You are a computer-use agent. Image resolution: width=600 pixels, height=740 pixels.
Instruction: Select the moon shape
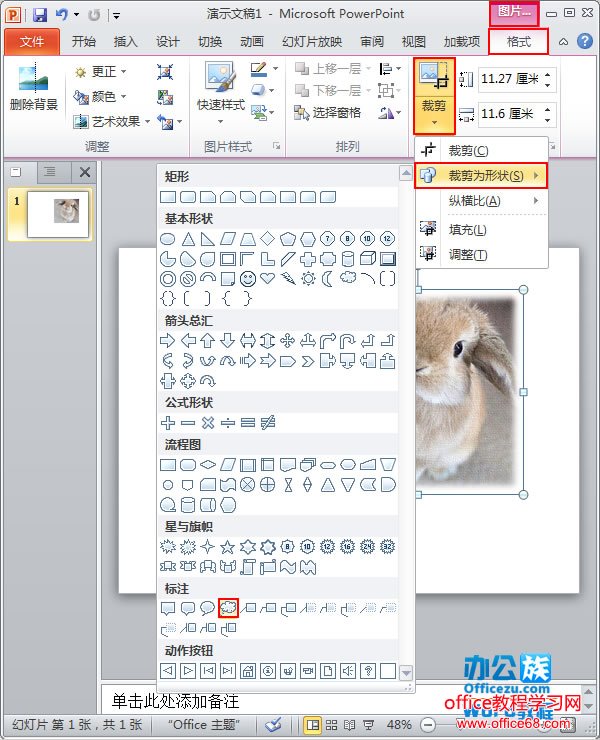point(328,279)
